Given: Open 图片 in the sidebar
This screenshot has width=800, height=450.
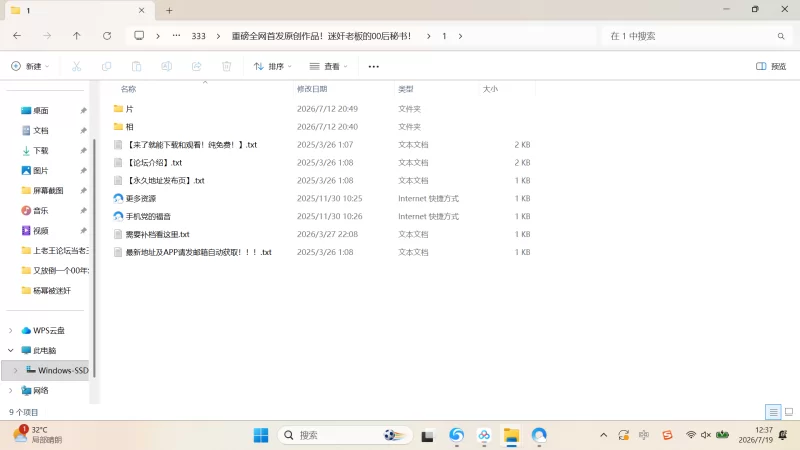Looking at the screenshot, I should click(41, 170).
